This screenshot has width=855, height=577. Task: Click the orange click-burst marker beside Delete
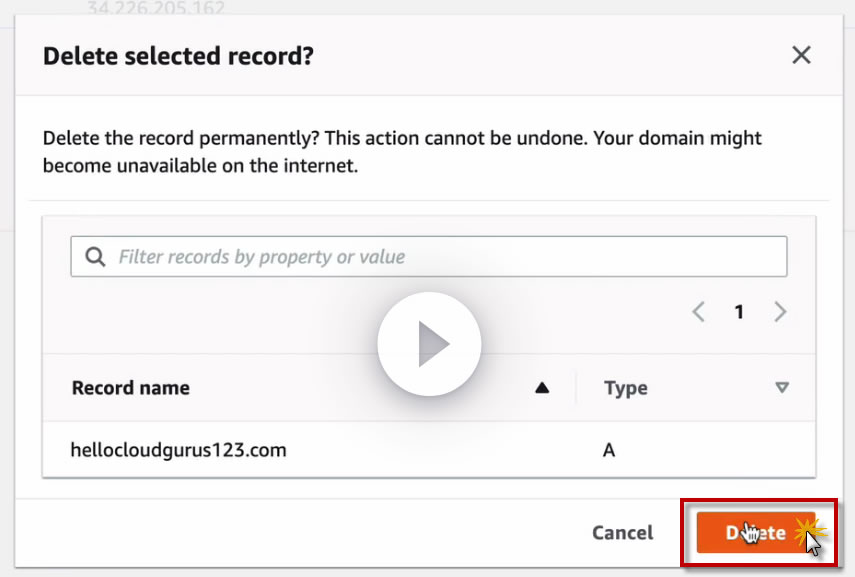[808, 527]
